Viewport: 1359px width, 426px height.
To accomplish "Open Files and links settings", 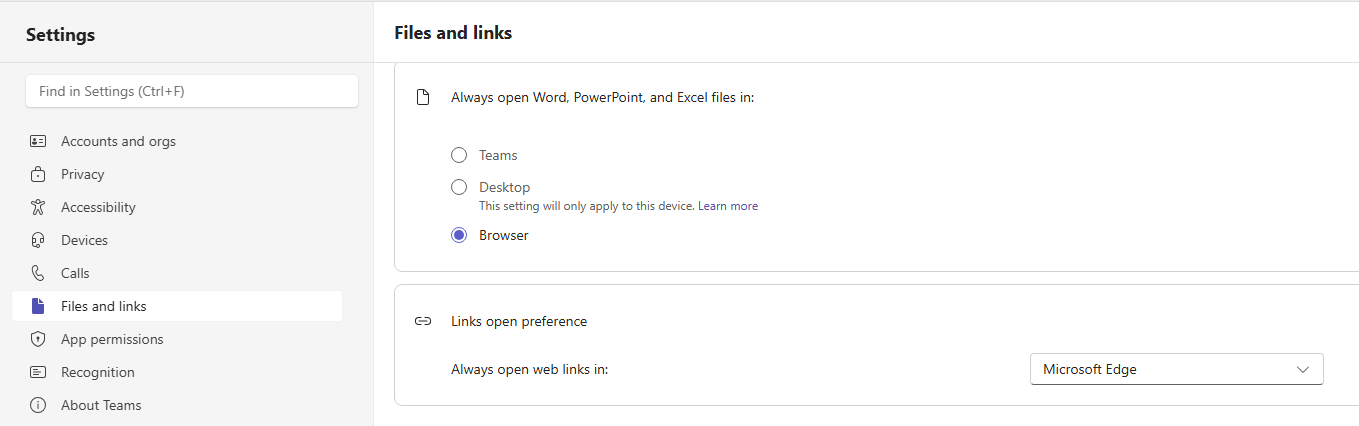I will [x=104, y=306].
